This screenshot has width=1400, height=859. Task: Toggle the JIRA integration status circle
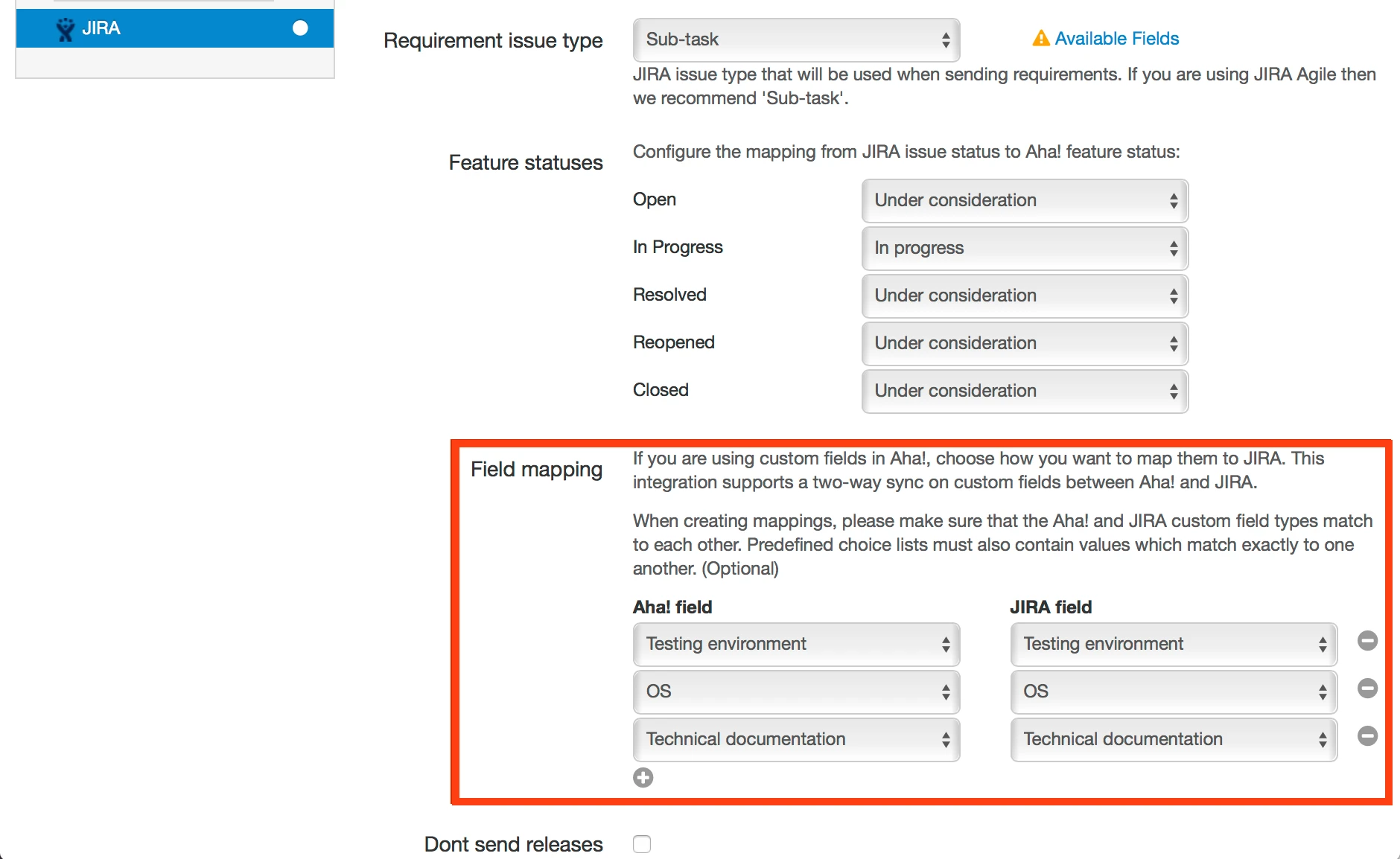pyautogui.click(x=300, y=28)
